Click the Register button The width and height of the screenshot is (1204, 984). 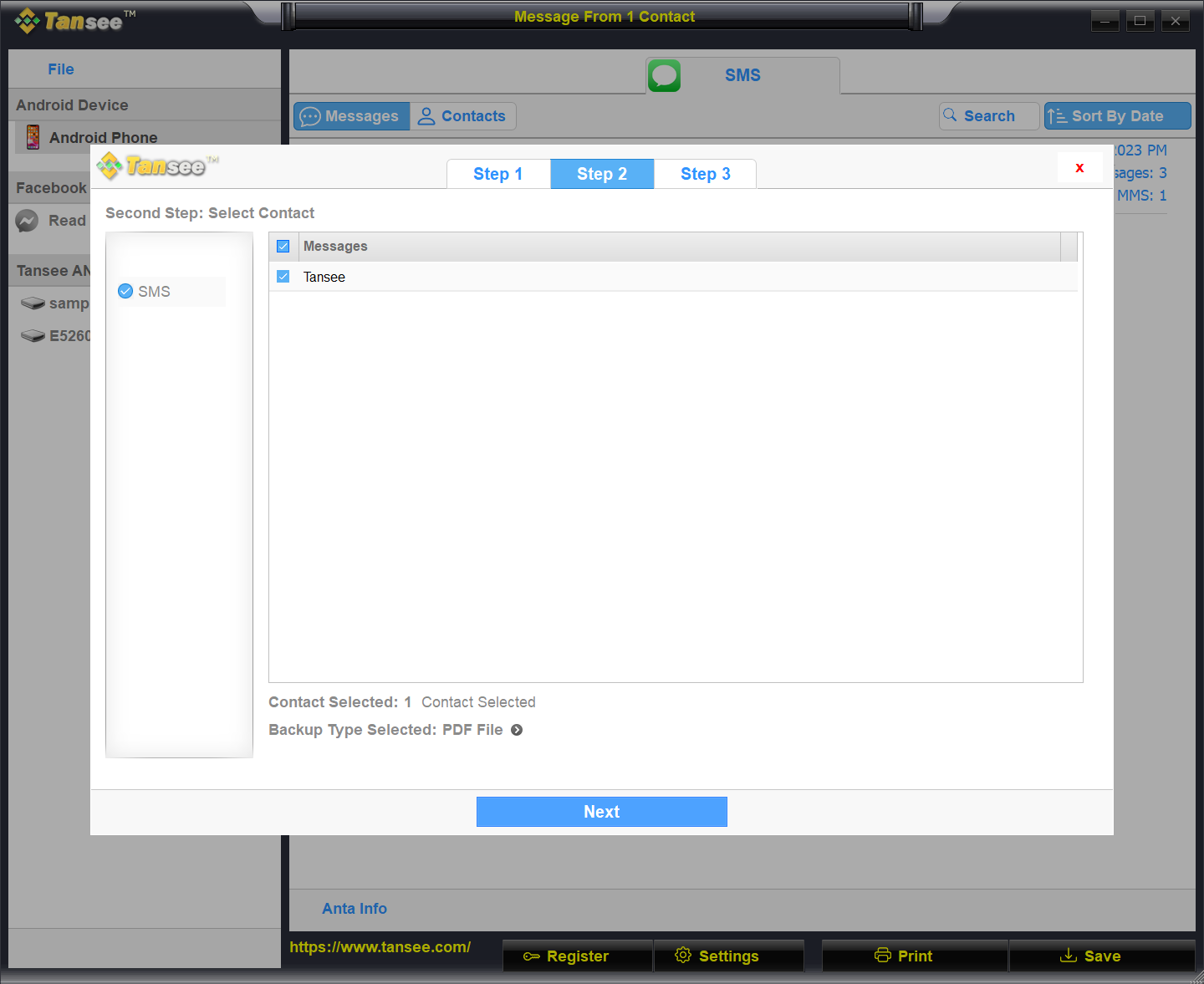pos(578,956)
